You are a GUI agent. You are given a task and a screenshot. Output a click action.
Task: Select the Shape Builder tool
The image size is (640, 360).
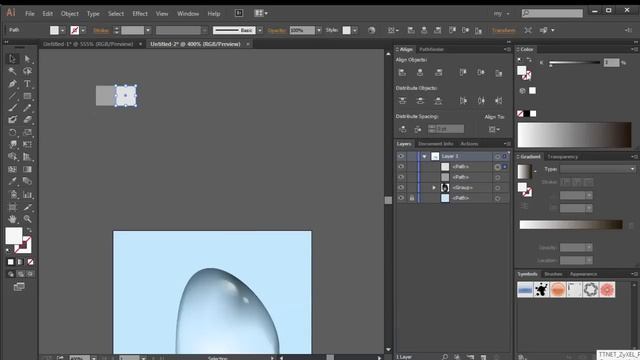[12, 157]
